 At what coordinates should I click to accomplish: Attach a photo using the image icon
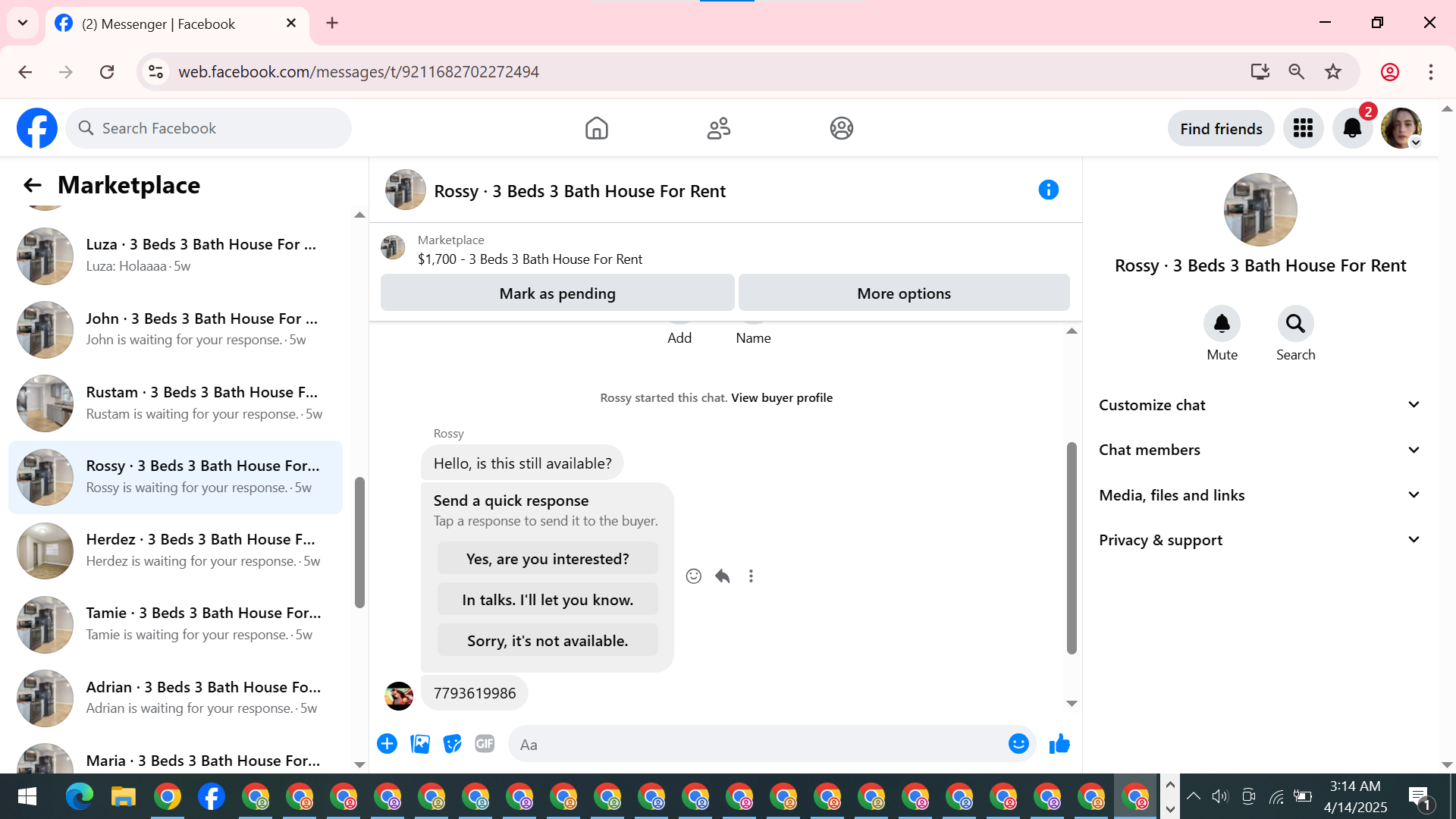(x=420, y=744)
